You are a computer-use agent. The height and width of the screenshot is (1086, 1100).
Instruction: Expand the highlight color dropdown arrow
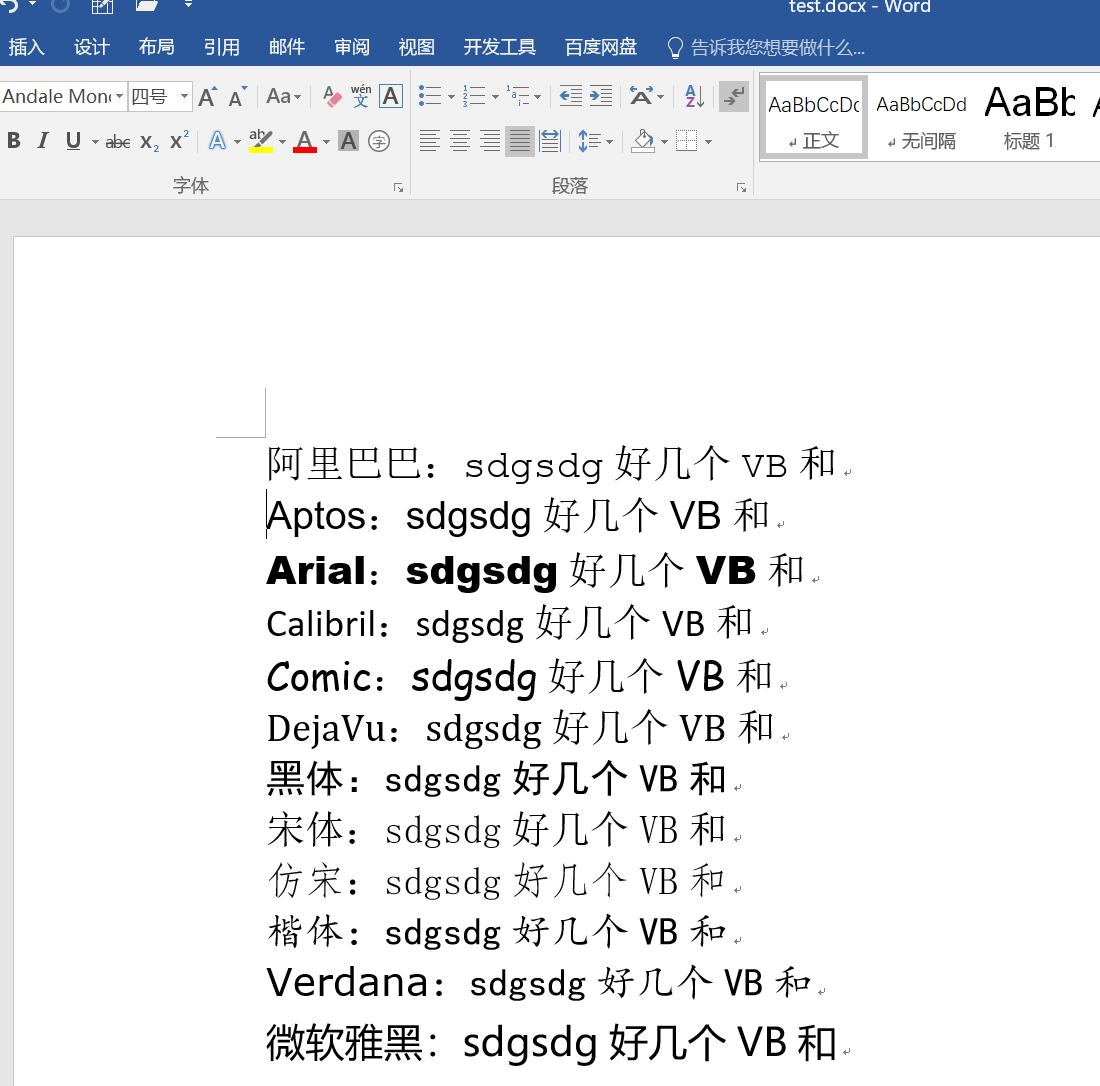(x=282, y=142)
